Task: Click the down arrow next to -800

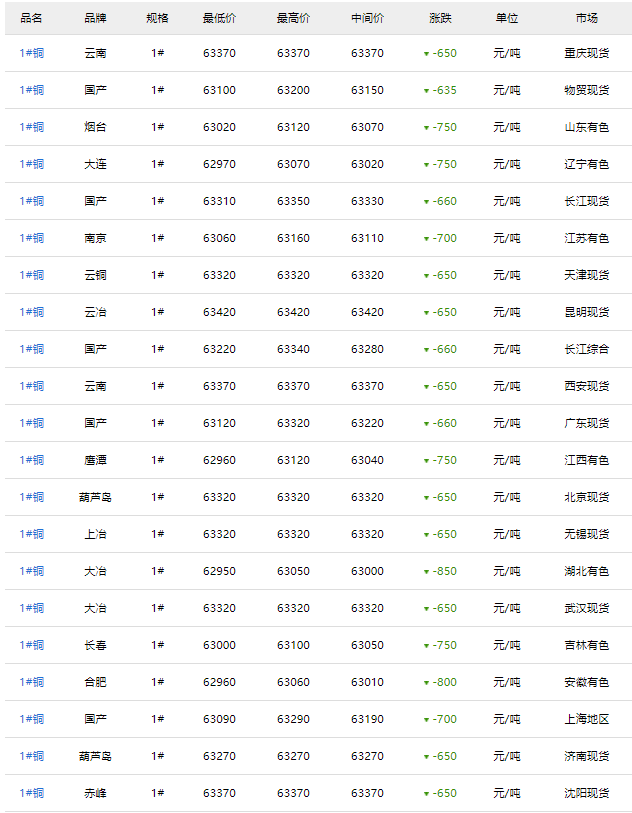Action: (426, 683)
